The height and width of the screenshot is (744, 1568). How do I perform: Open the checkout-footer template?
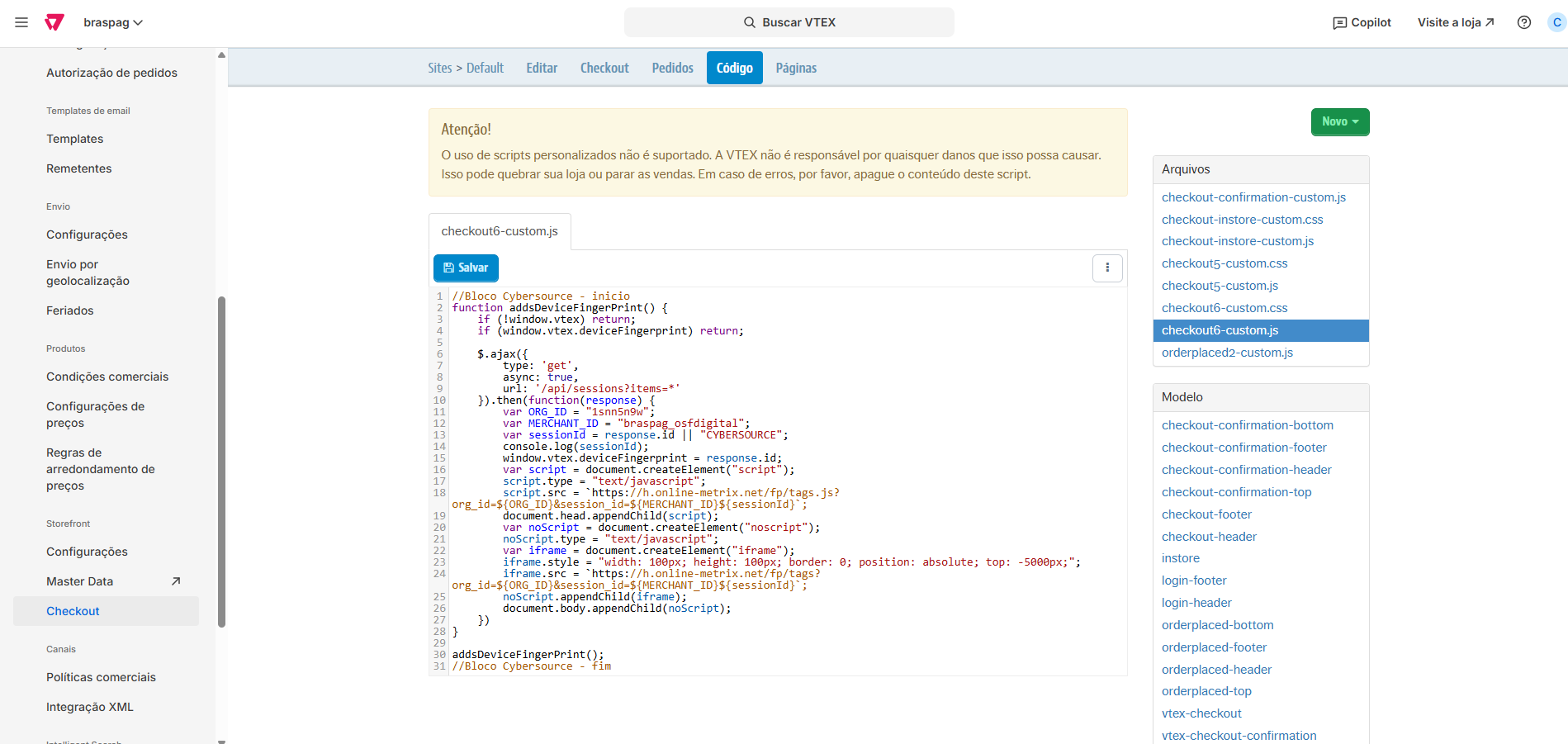[x=1206, y=514]
